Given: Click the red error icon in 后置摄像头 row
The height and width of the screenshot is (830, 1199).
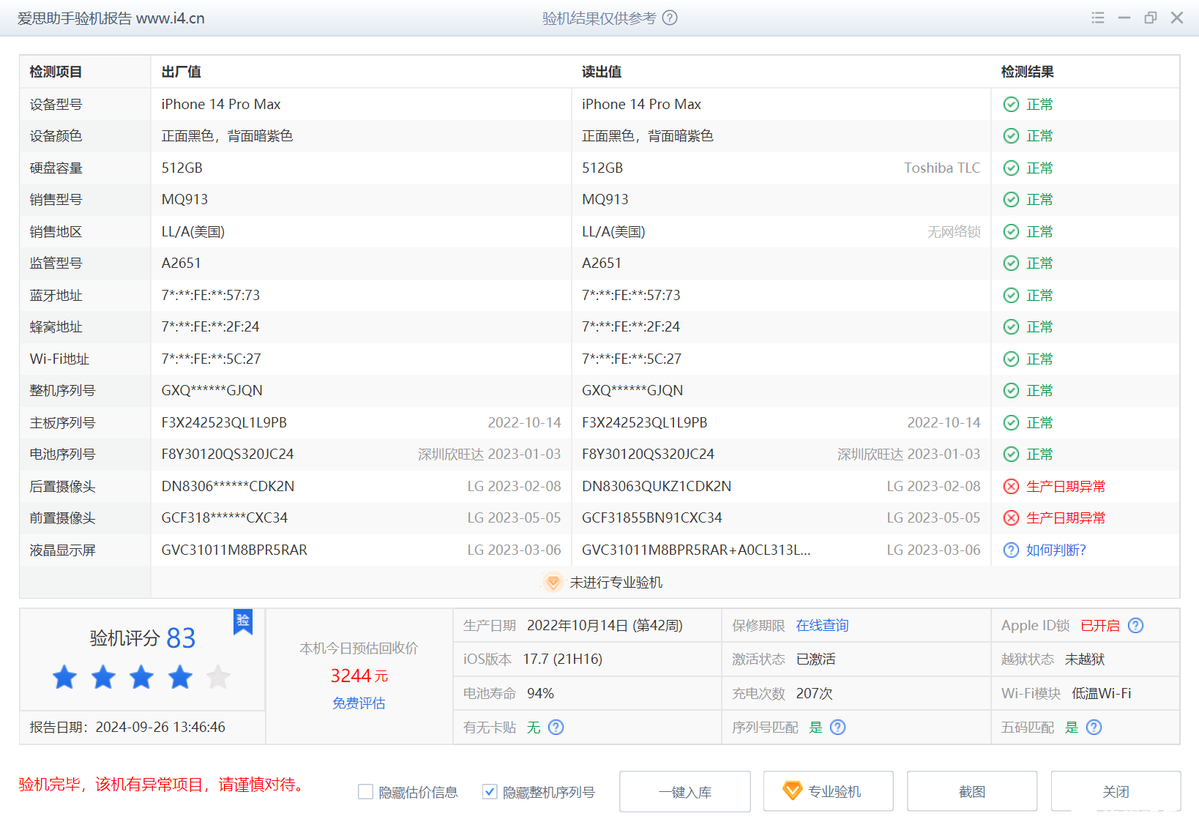Looking at the screenshot, I should (1011, 487).
